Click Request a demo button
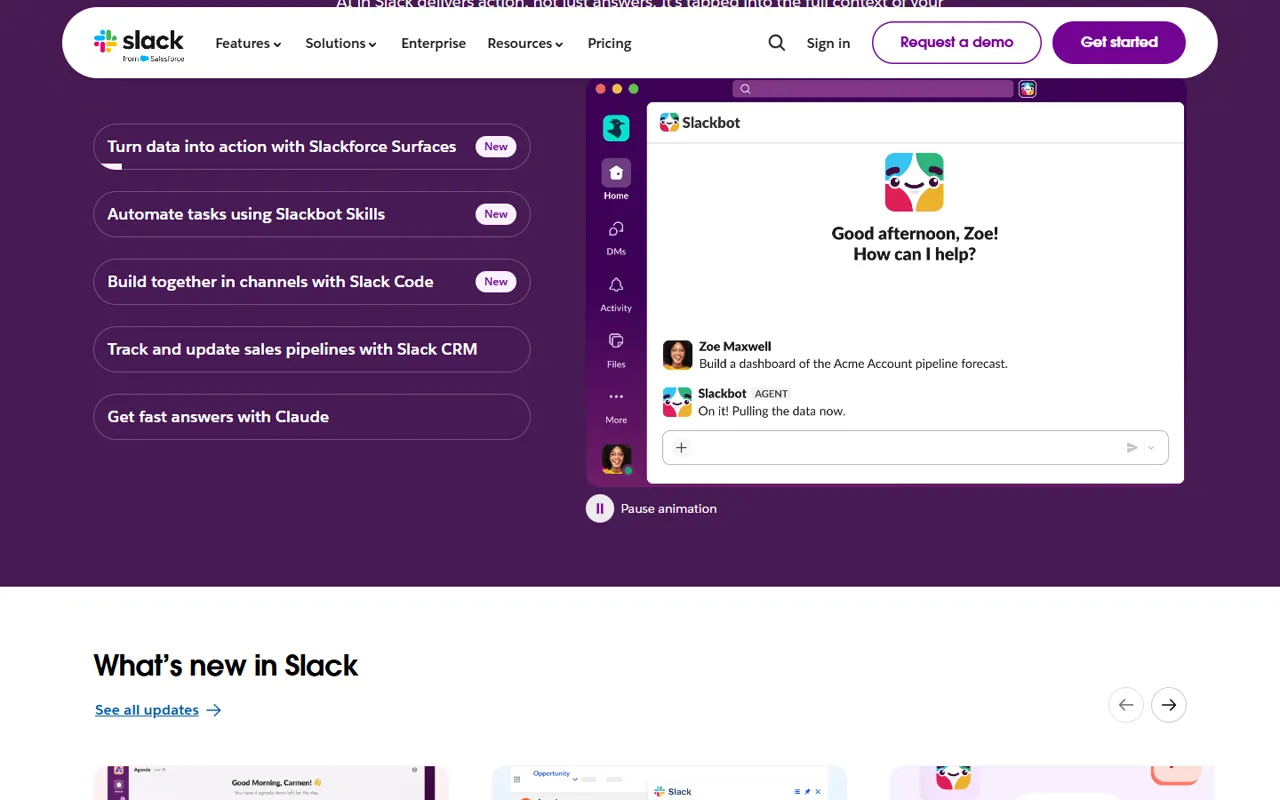 [957, 43]
